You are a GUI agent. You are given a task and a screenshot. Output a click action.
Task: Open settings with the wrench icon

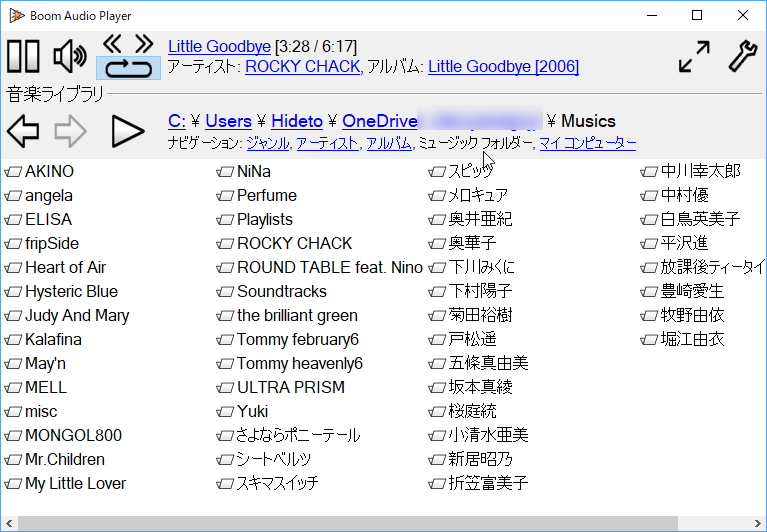coord(743,57)
